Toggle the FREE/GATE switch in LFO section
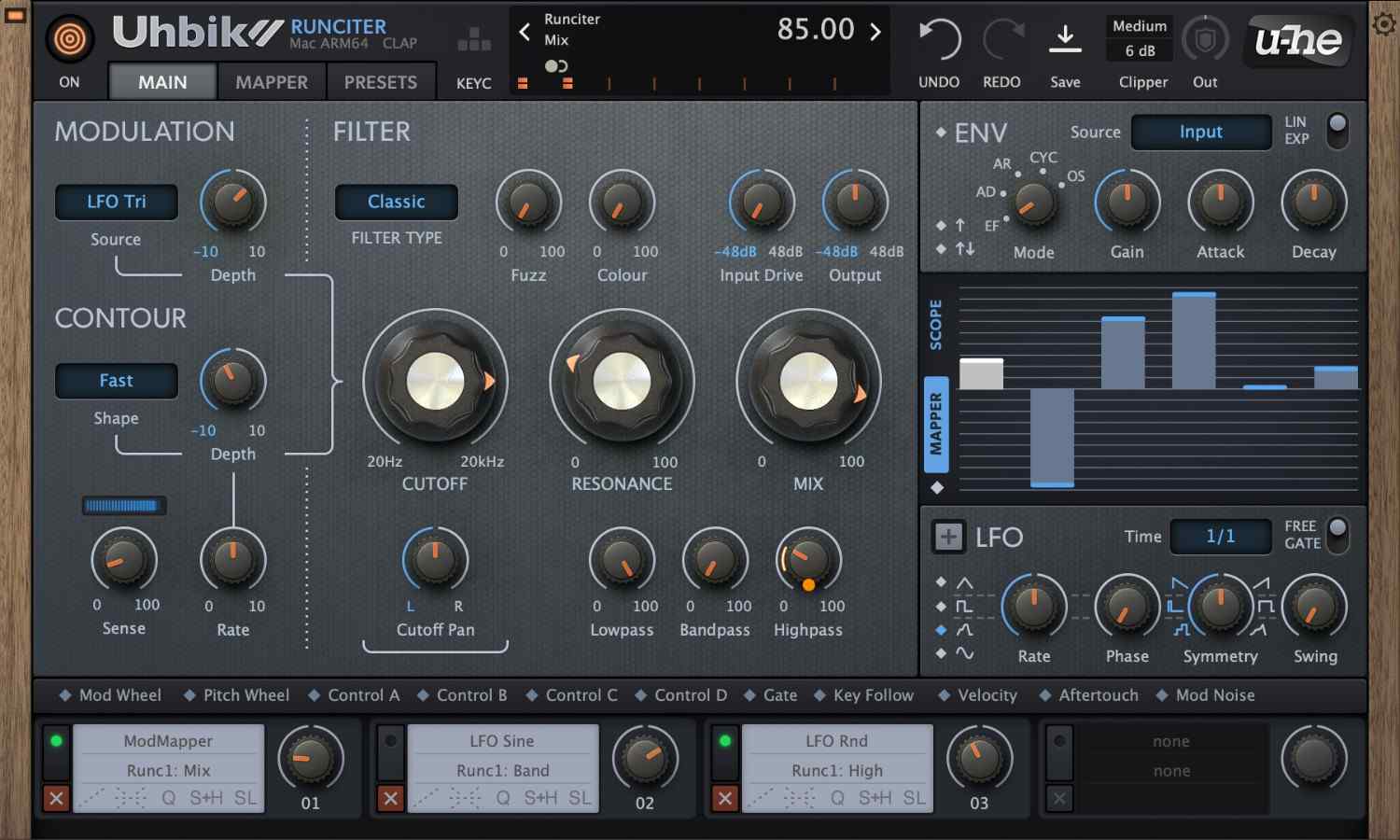The height and width of the screenshot is (840, 1400). pos(1337,537)
